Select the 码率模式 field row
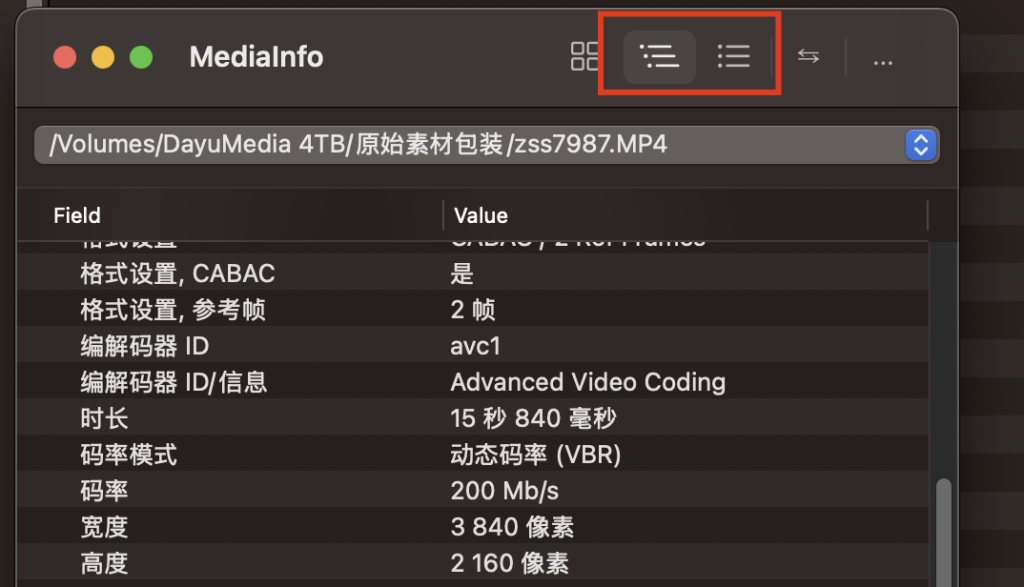Image resolution: width=1024 pixels, height=587 pixels. 128,454
